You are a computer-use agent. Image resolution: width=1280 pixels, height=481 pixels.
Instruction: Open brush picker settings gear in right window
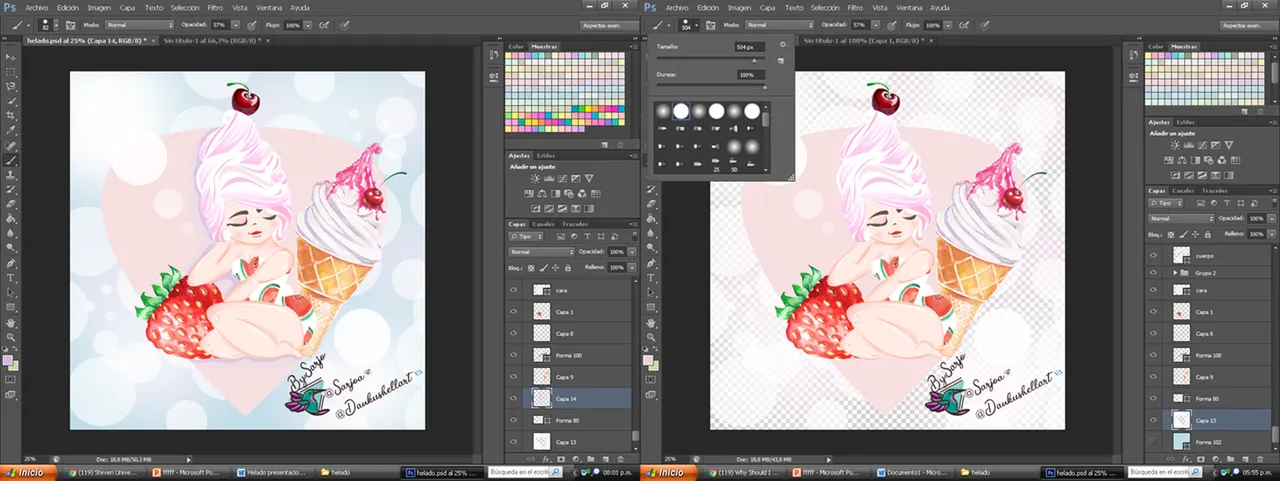coord(783,45)
